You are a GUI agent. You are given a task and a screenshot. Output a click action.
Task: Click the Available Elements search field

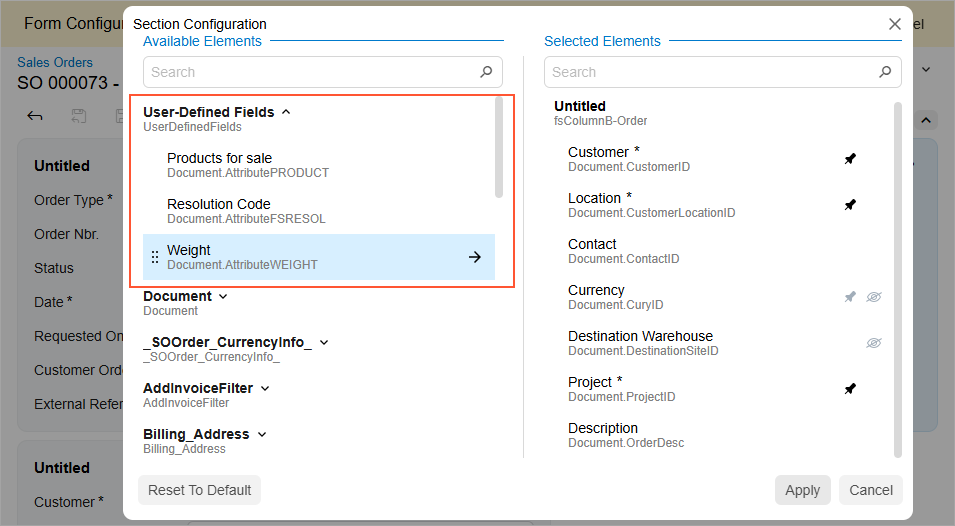pos(310,72)
